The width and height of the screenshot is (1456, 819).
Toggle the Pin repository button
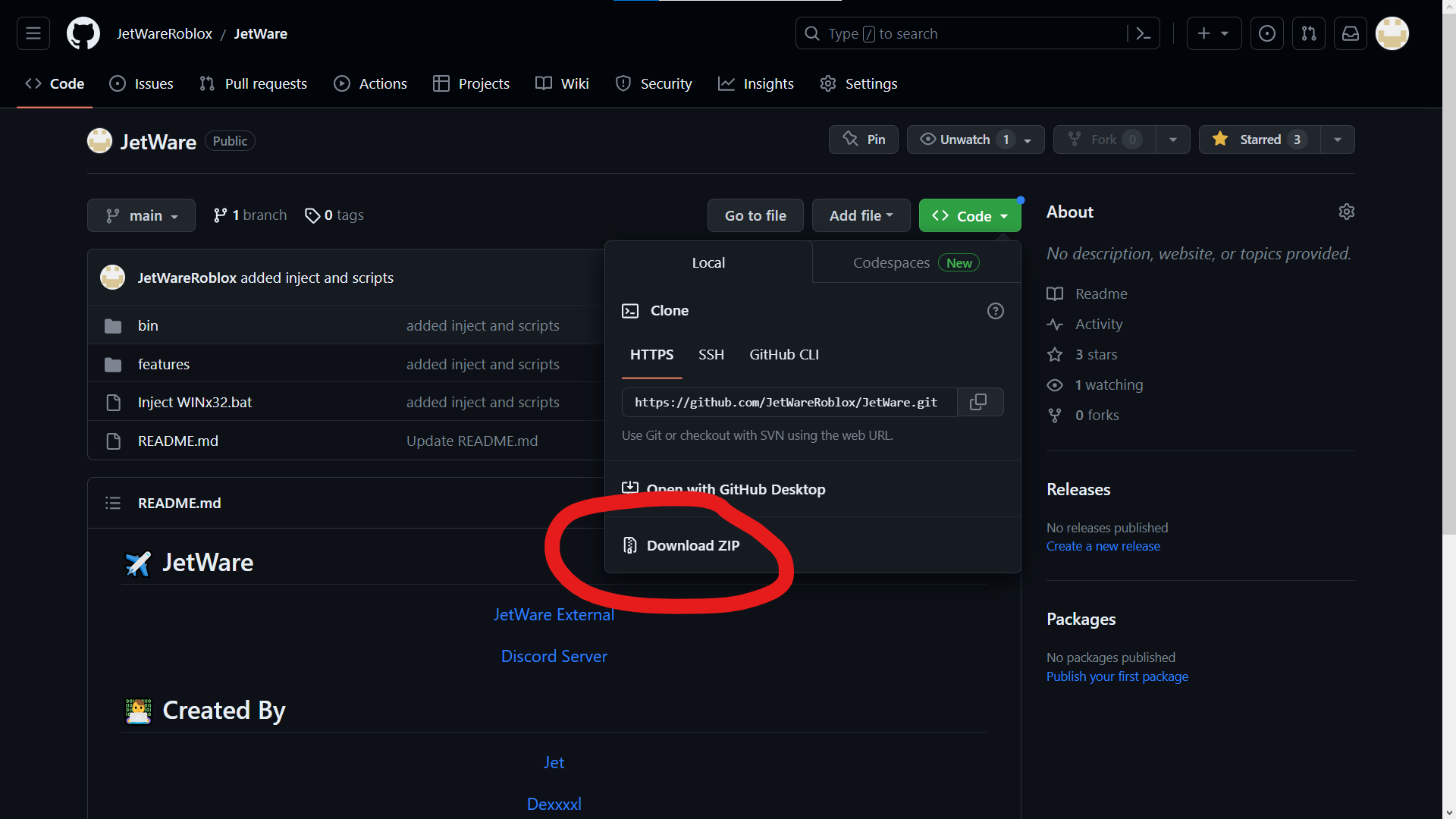[864, 140]
